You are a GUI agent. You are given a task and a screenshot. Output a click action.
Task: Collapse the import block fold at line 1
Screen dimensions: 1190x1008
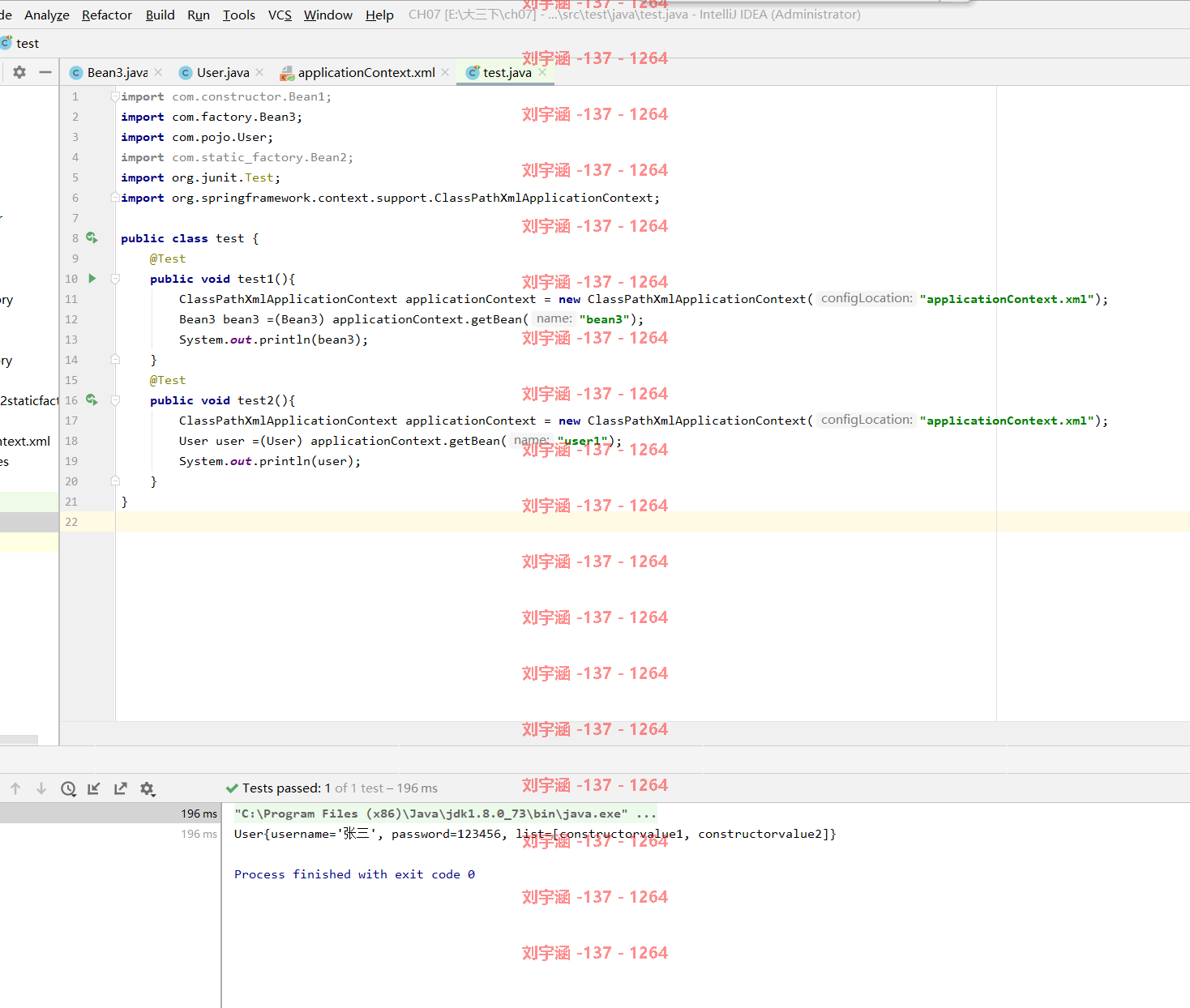click(115, 96)
